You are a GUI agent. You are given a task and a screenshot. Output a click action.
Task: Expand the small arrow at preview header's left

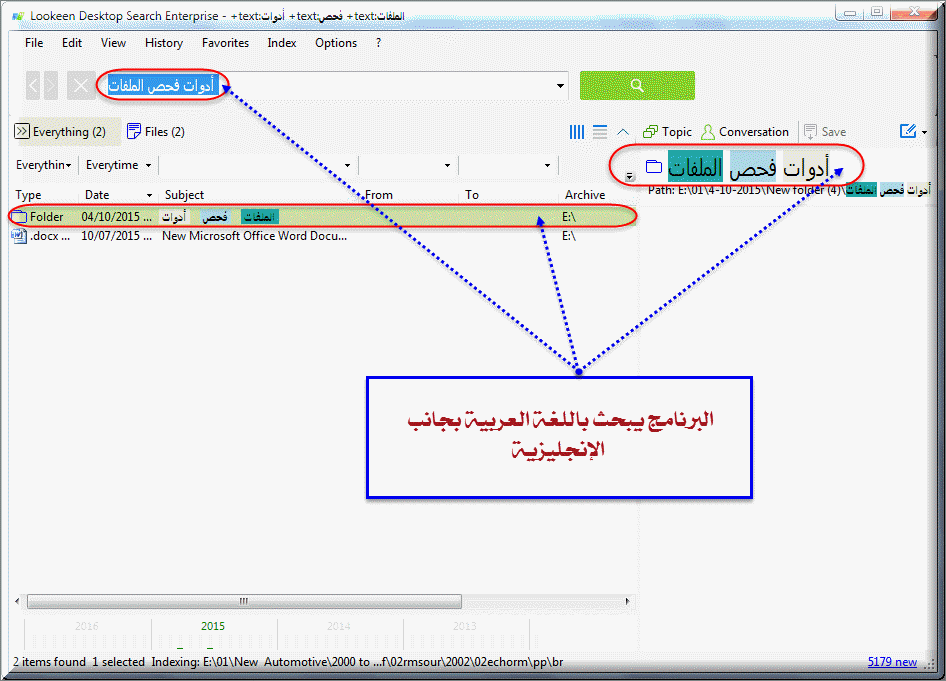[629, 176]
